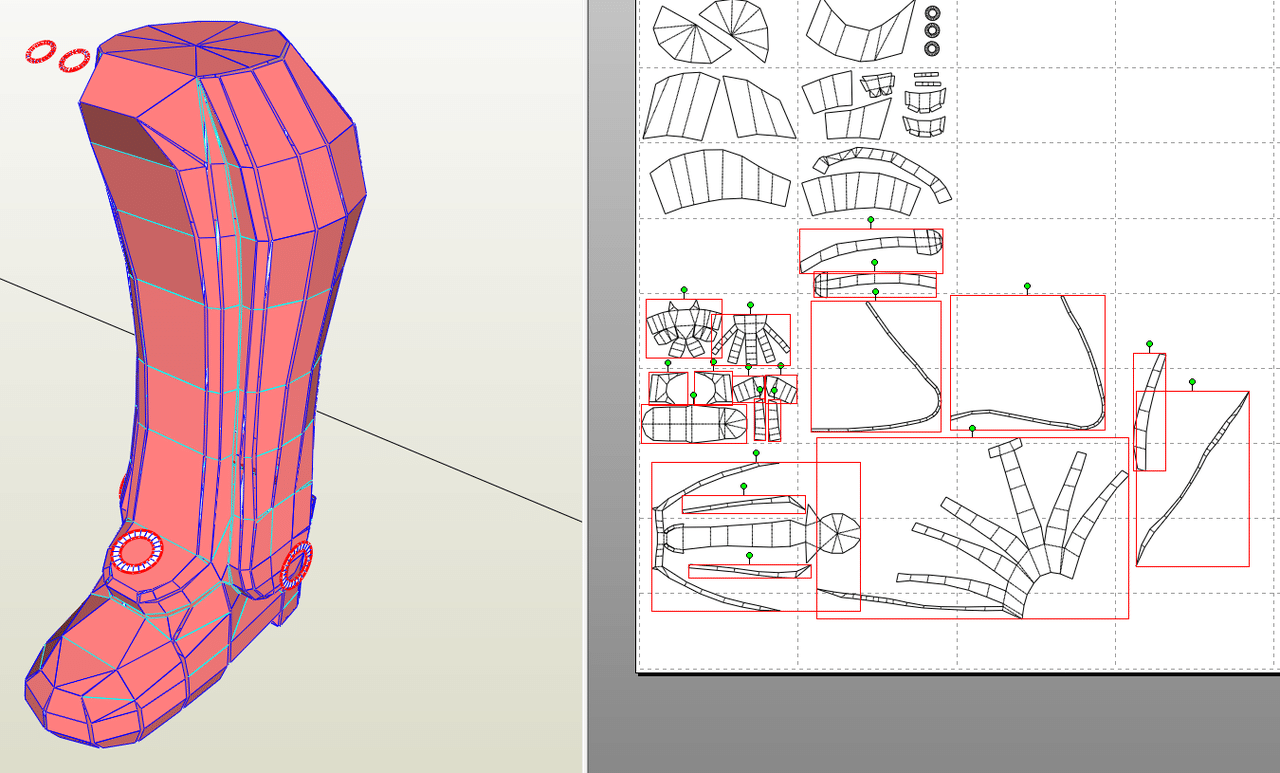Select the right trapezoid panel in second row

tap(759, 107)
